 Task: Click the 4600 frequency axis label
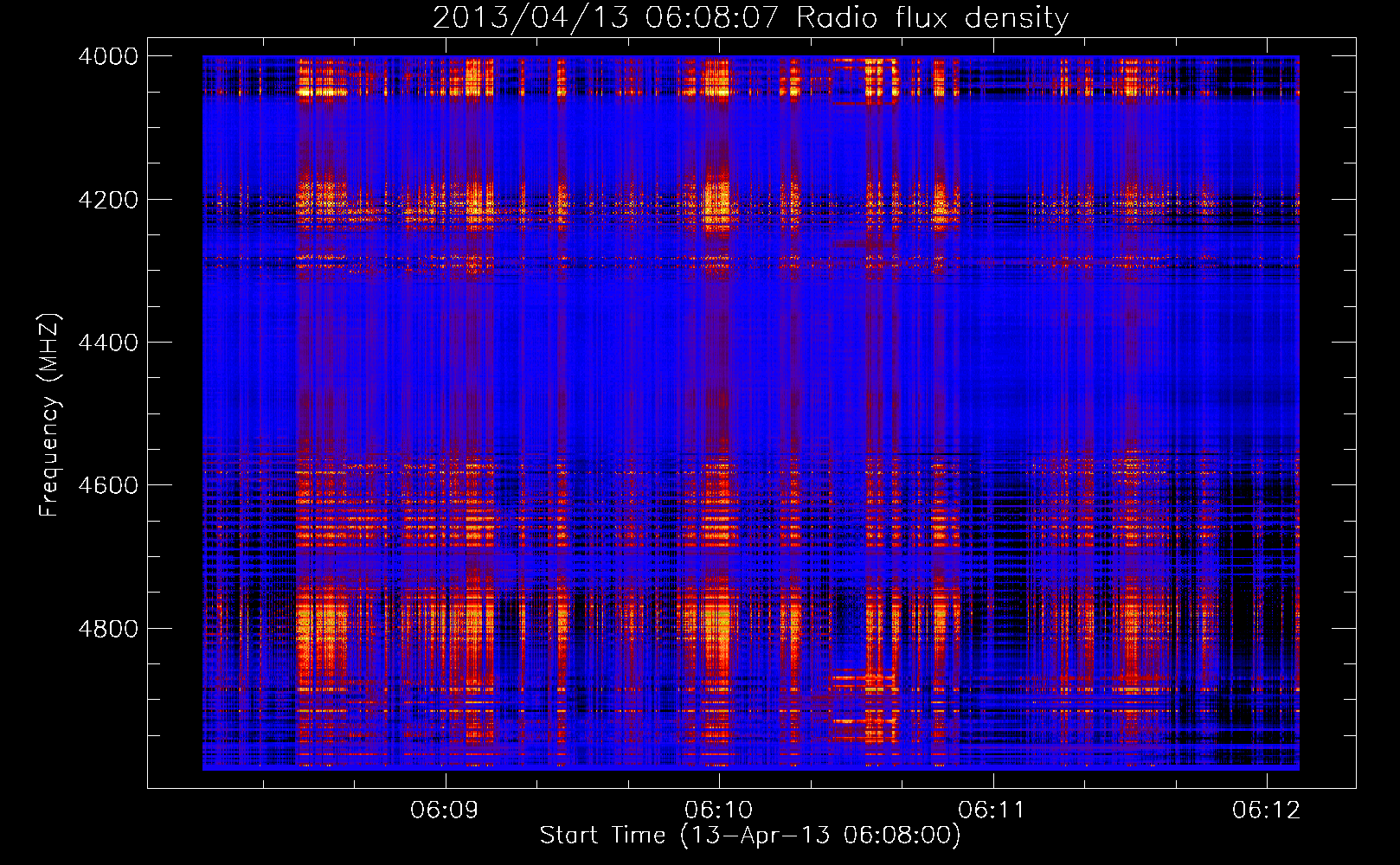point(108,485)
